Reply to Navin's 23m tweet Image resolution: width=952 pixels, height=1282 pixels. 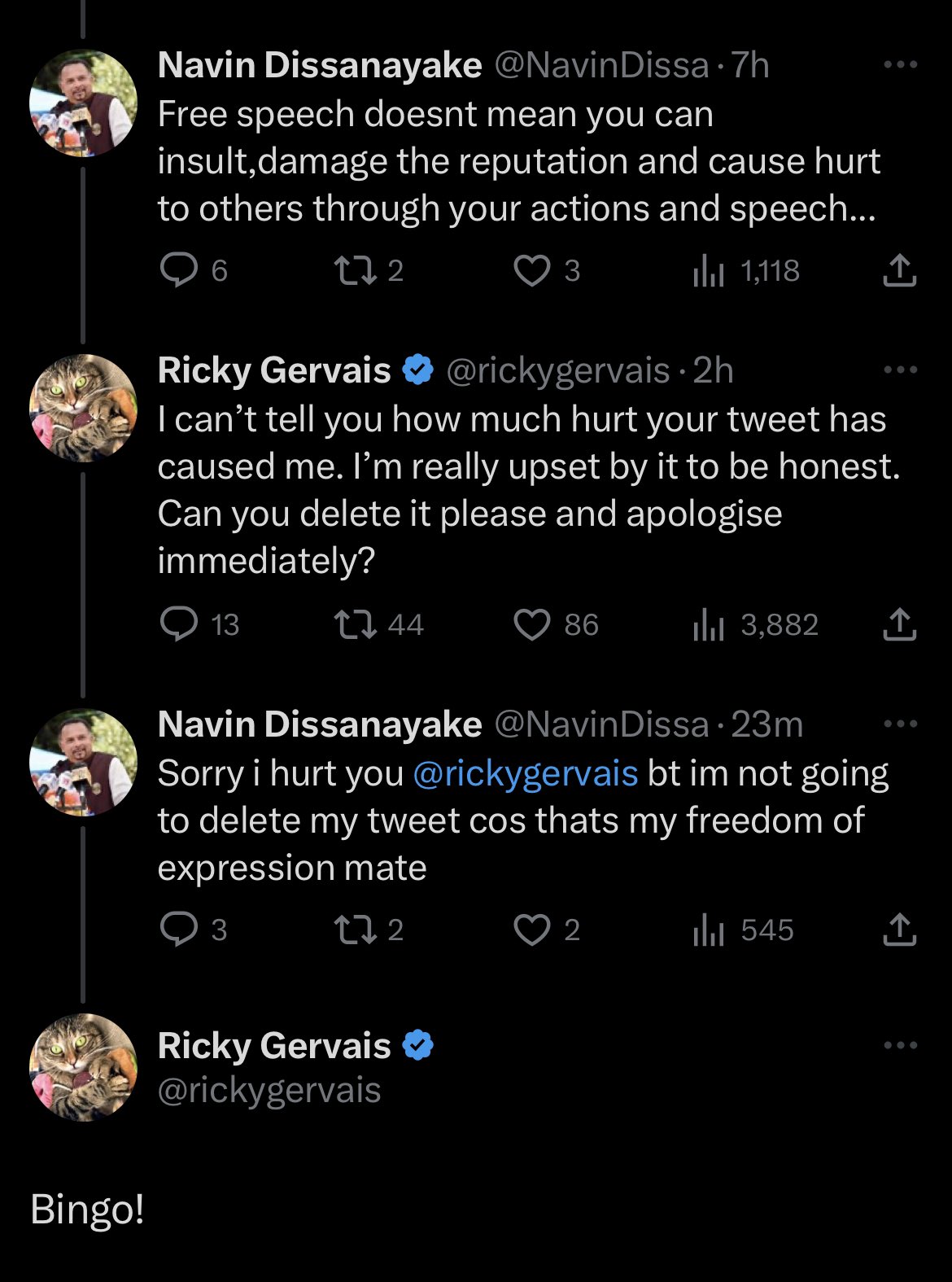point(179,930)
